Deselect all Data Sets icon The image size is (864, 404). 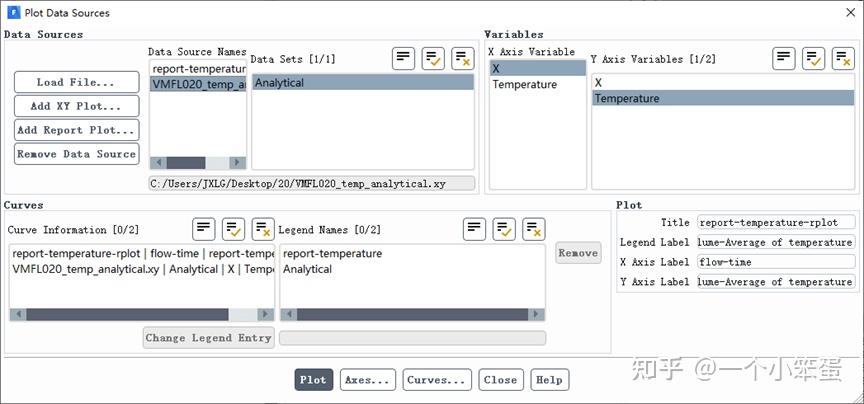pos(463,58)
